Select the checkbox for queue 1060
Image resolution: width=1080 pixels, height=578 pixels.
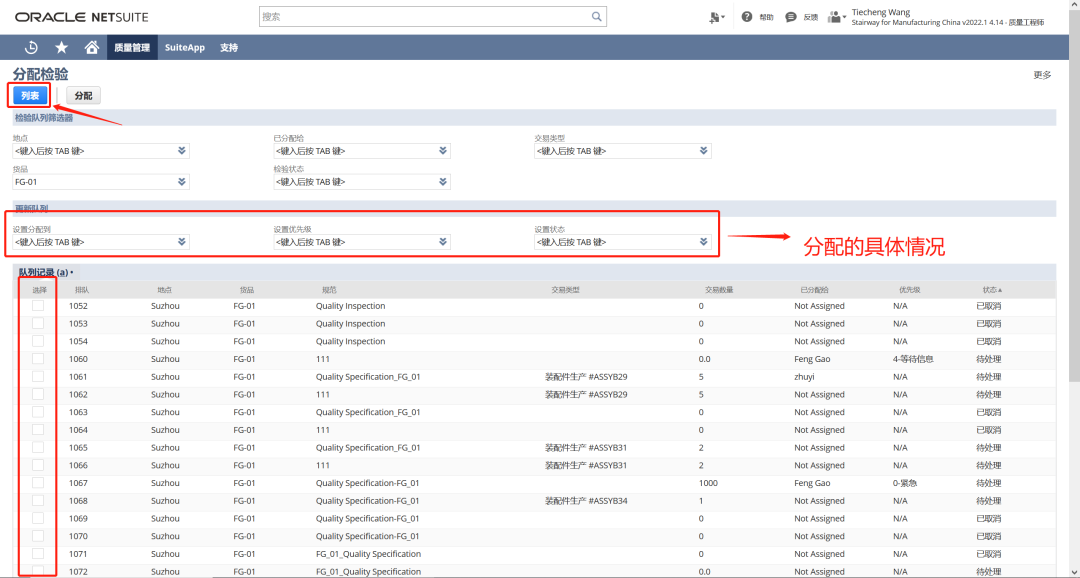point(38,359)
